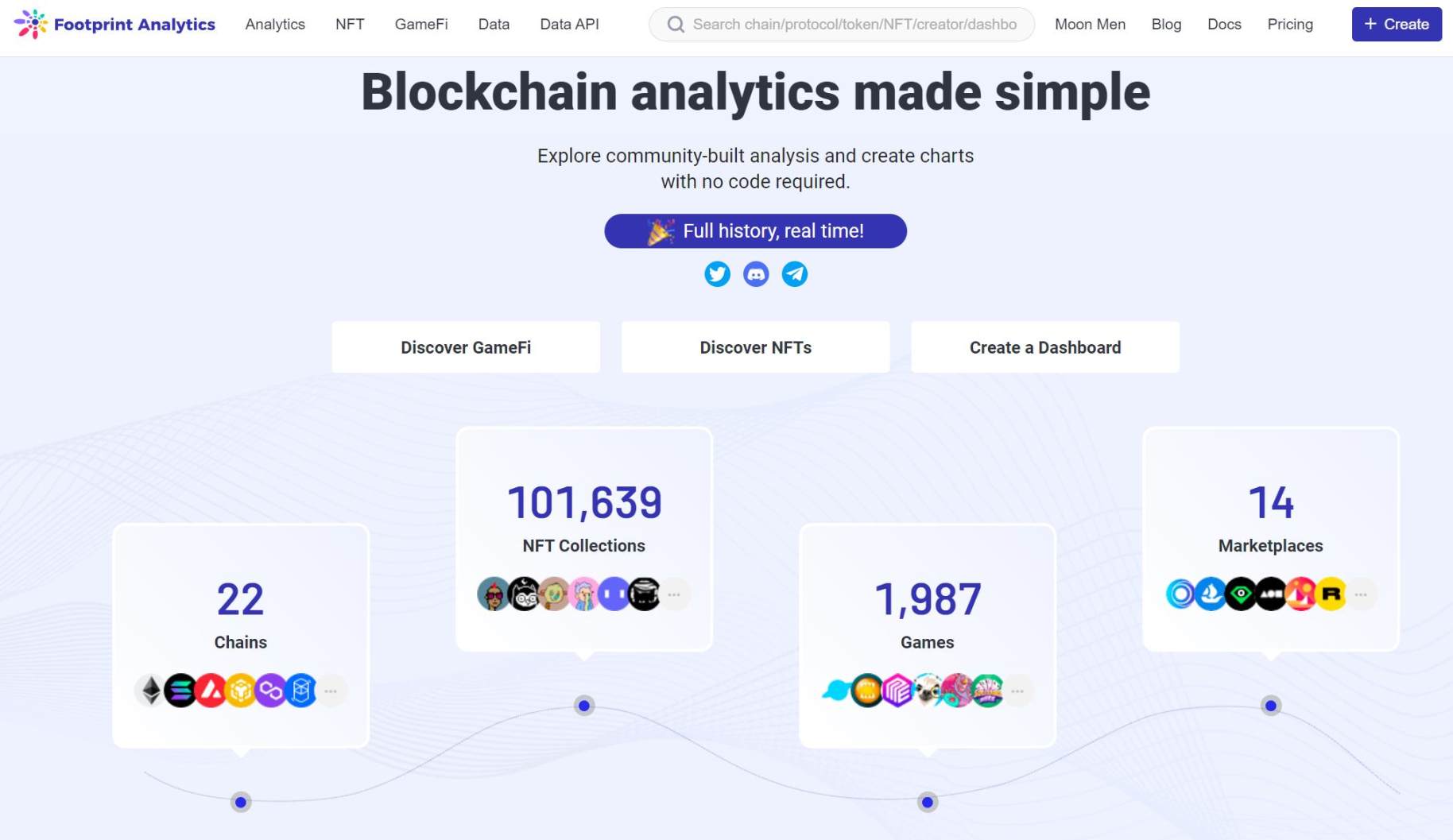Open the Polygon chain icon
This screenshot has height=840, width=1453.
pyautogui.click(x=270, y=689)
